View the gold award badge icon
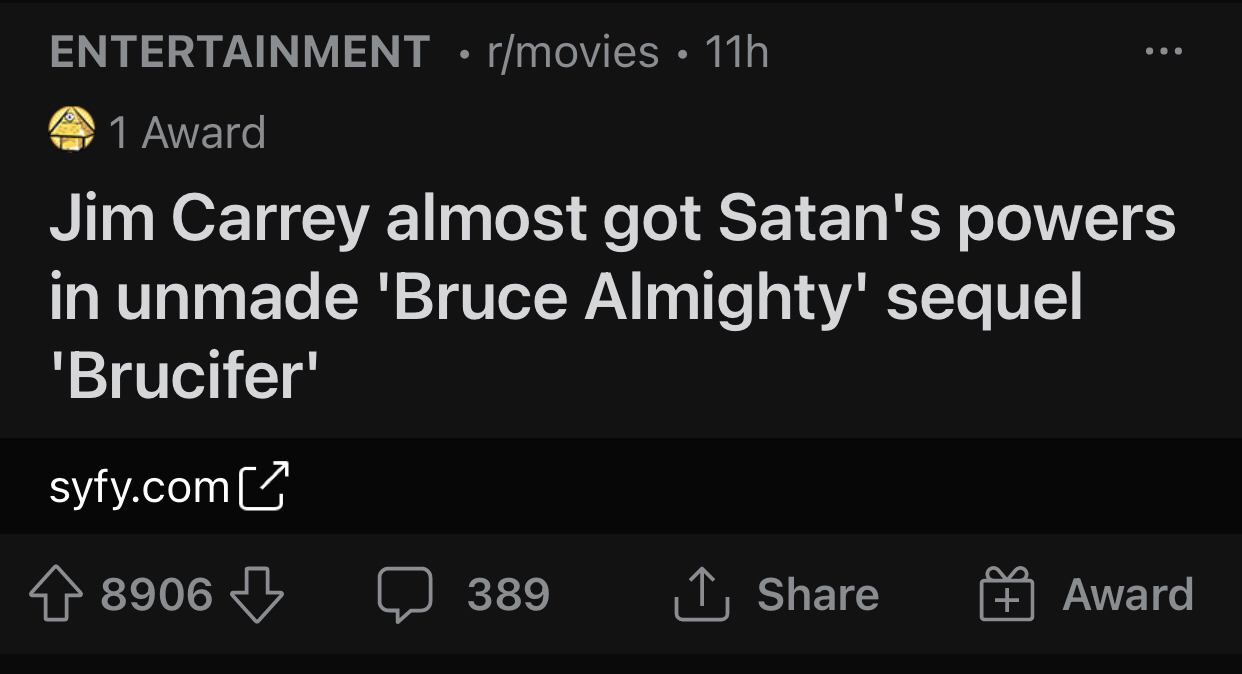This screenshot has width=1242, height=674. point(71,131)
